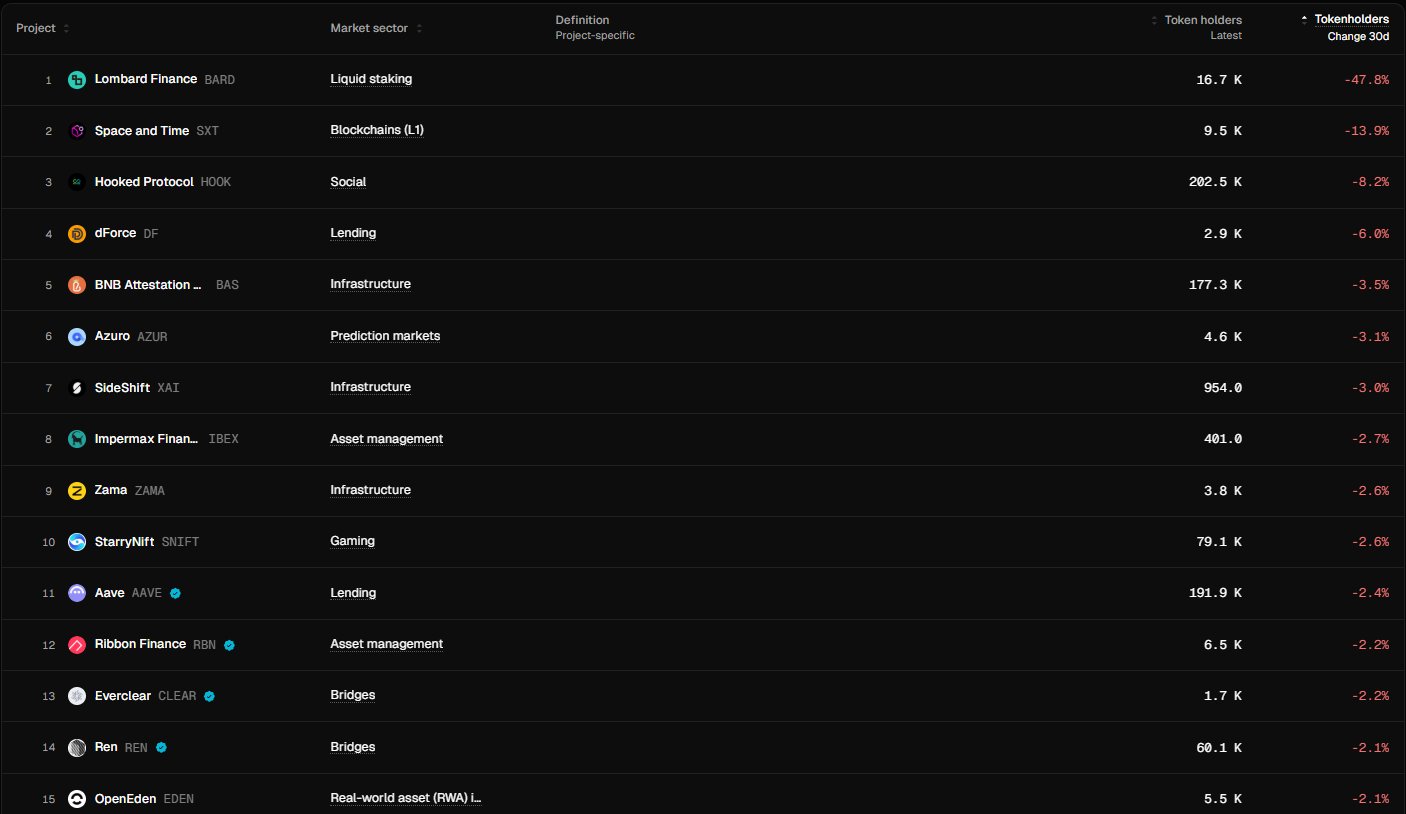Open the Real-world asset (RWA) sector link
1406x814 pixels.
coord(406,798)
